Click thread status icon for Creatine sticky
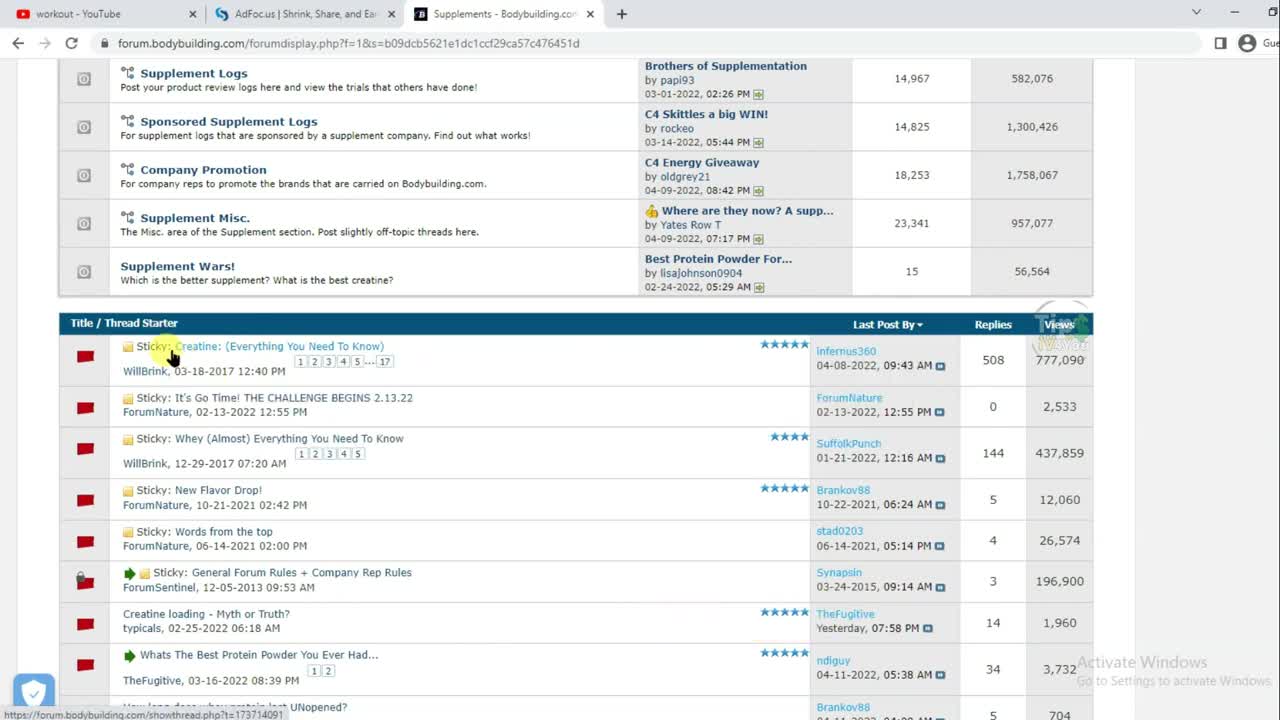The image size is (1280, 720). coord(85,357)
